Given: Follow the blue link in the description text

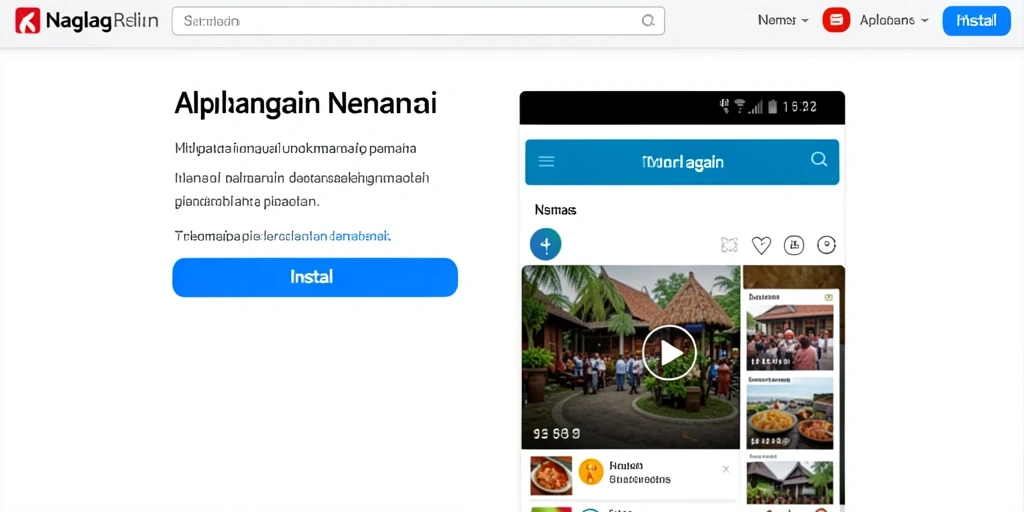Looking at the screenshot, I should 325,236.
